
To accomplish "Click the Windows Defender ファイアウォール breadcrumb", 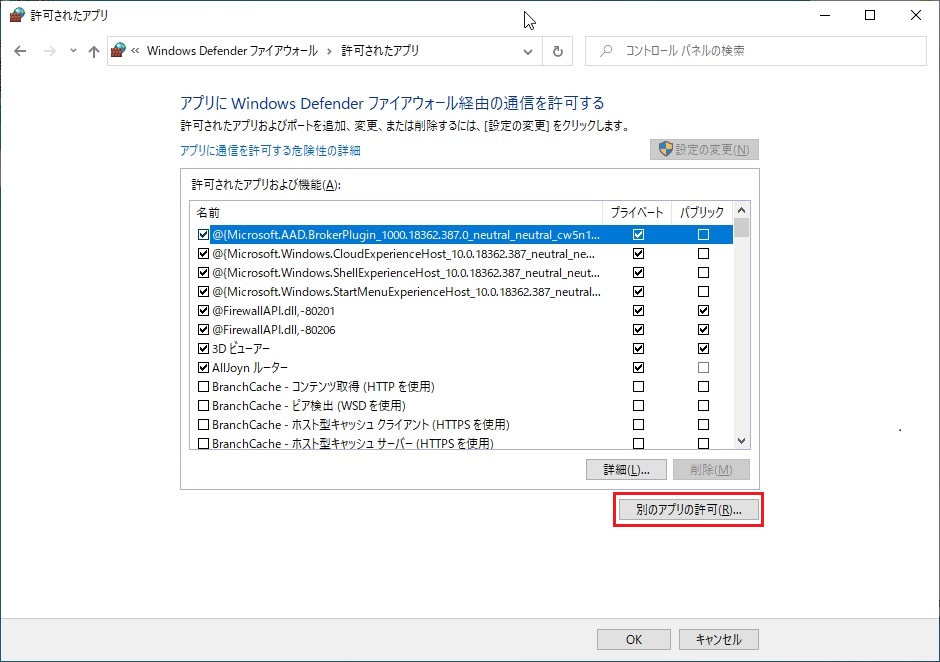I will click(x=232, y=51).
